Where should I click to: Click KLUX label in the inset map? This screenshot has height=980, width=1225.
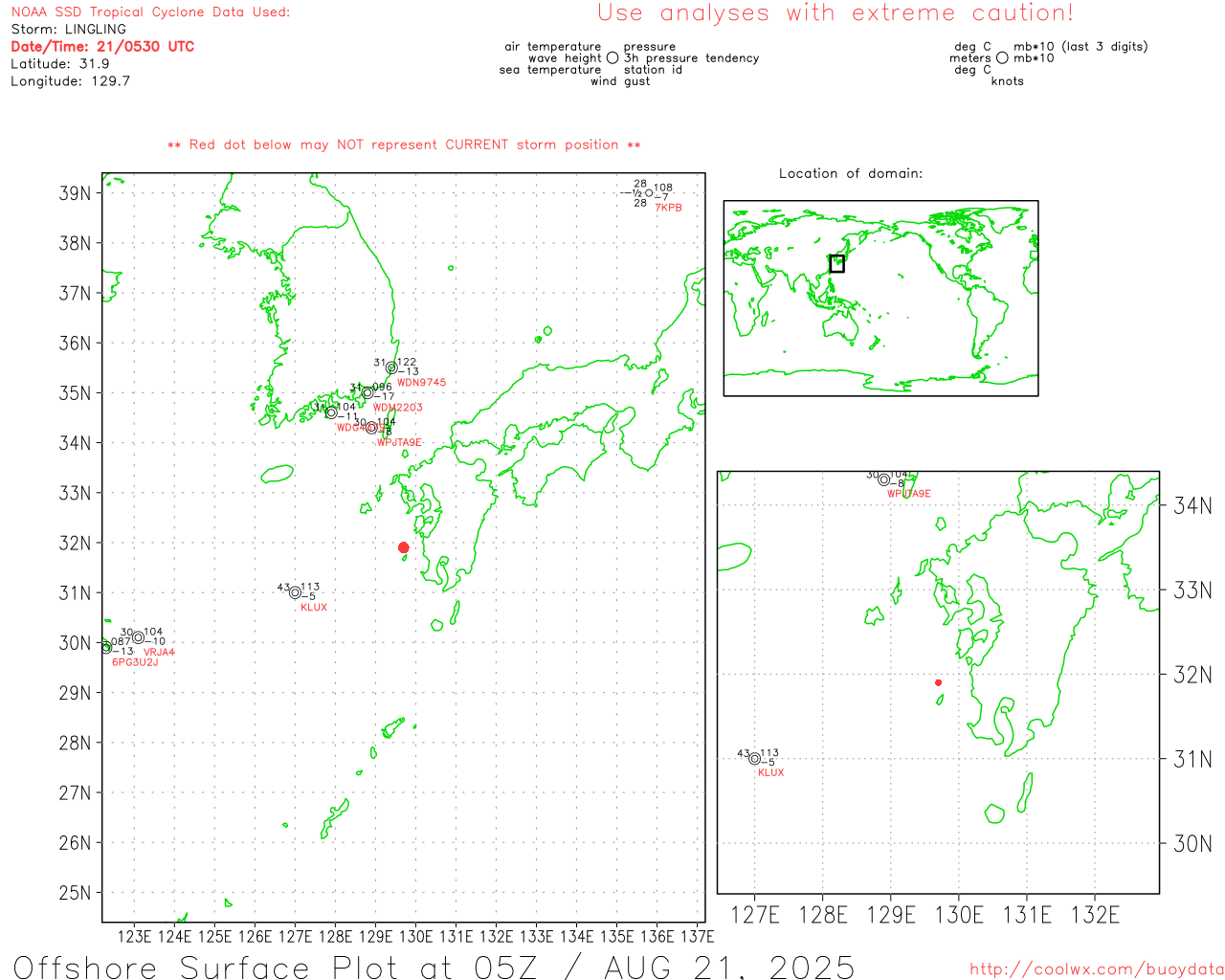(x=770, y=772)
